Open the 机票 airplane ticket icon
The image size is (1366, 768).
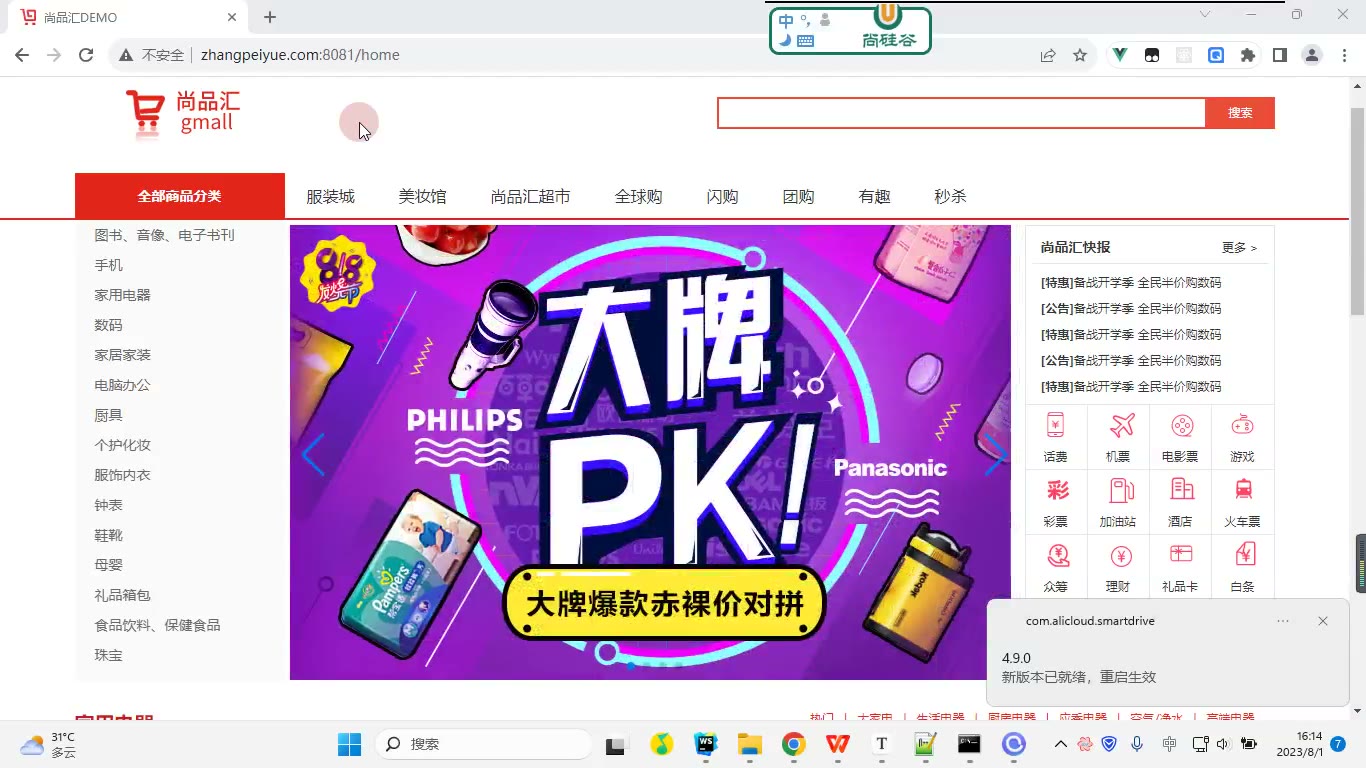pyautogui.click(x=1121, y=425)
